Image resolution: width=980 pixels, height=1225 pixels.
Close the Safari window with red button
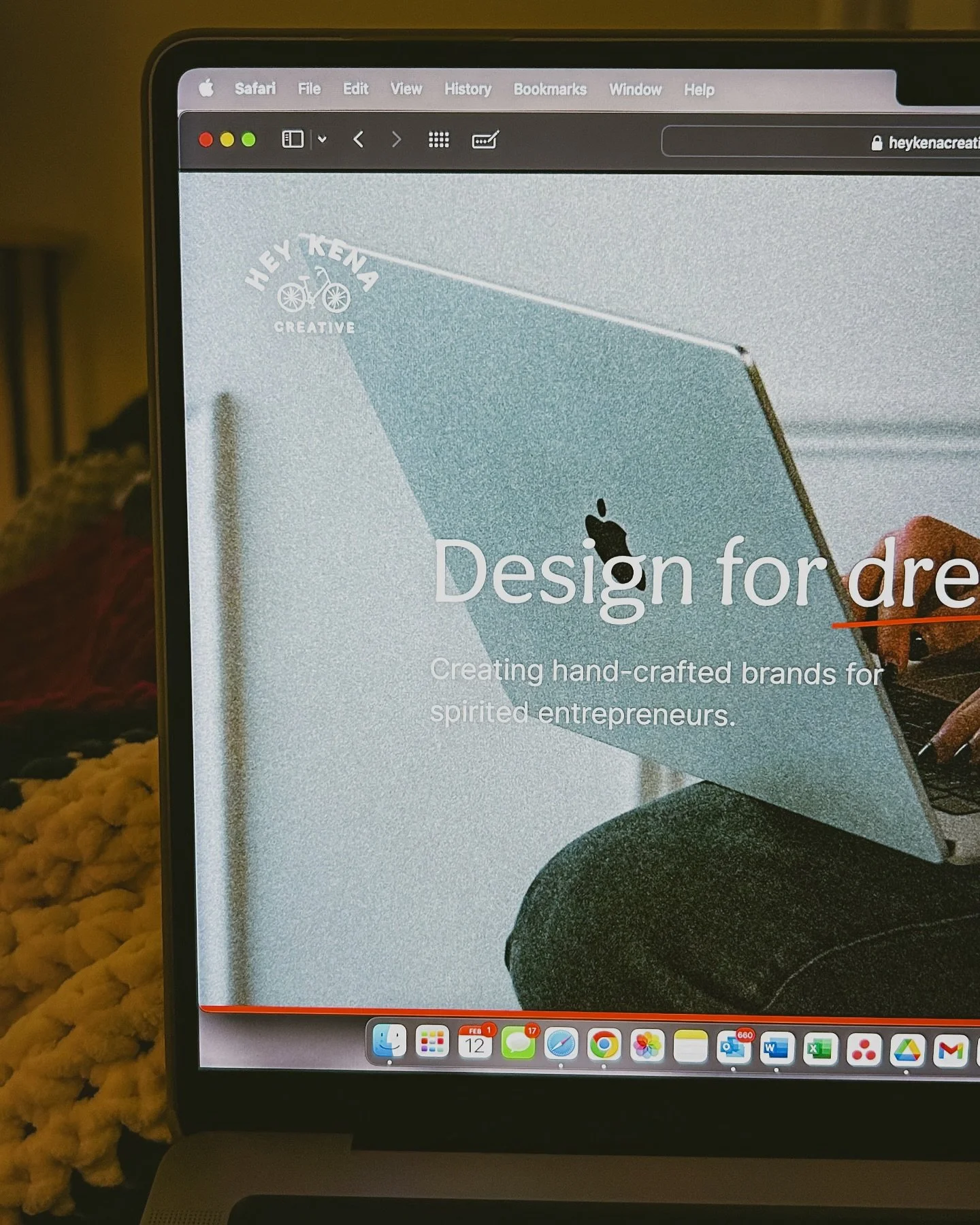coord(206,140)
